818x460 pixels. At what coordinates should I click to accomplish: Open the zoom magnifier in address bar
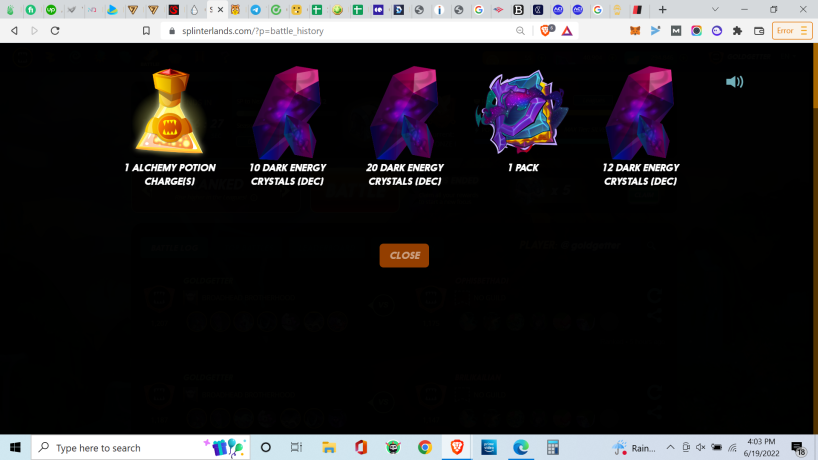(x=520, y=31)
